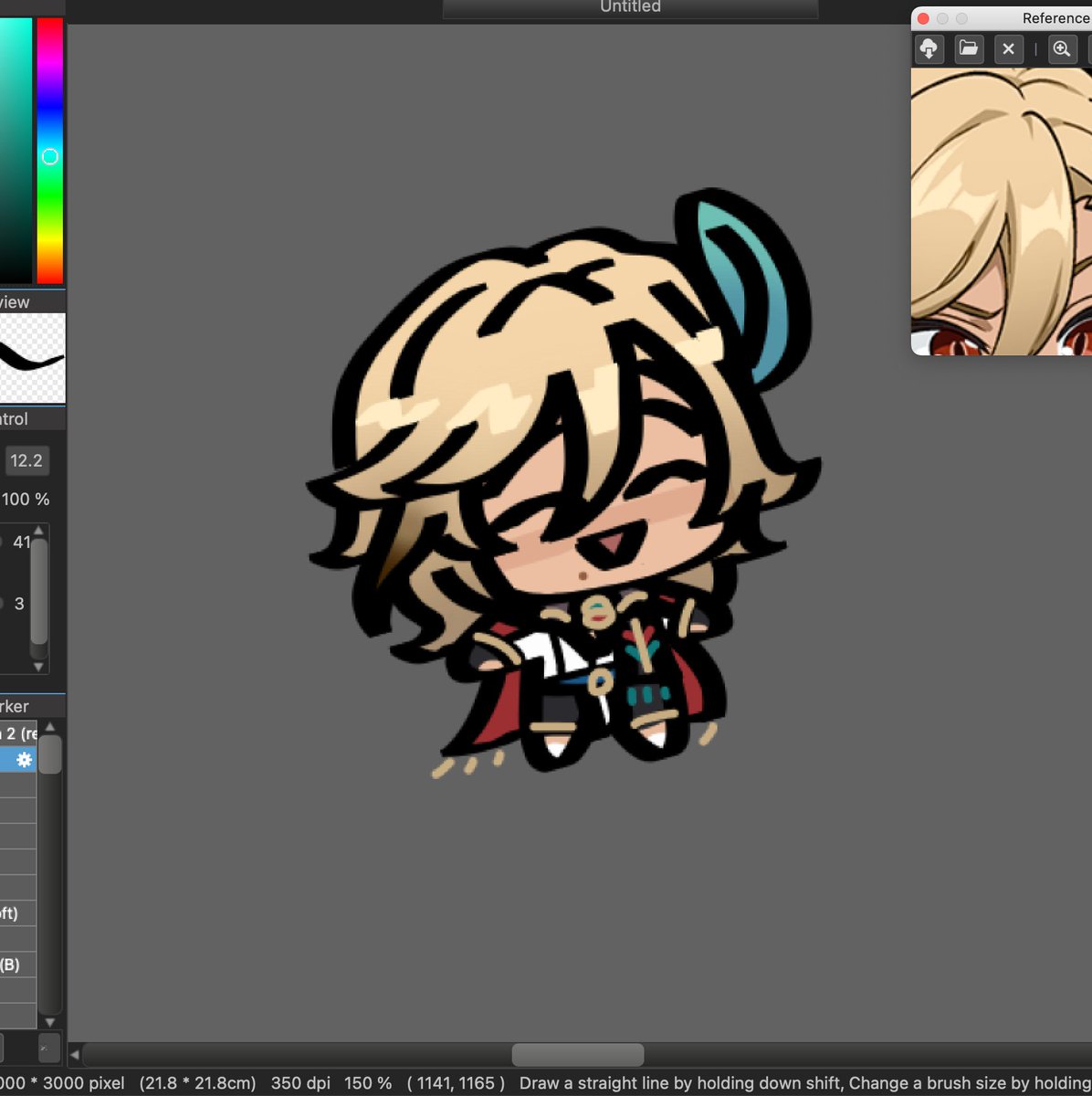Click the small button below the brush list
The width and height of the screenshot is (1092, 1096).
(x=49, y=1047)
